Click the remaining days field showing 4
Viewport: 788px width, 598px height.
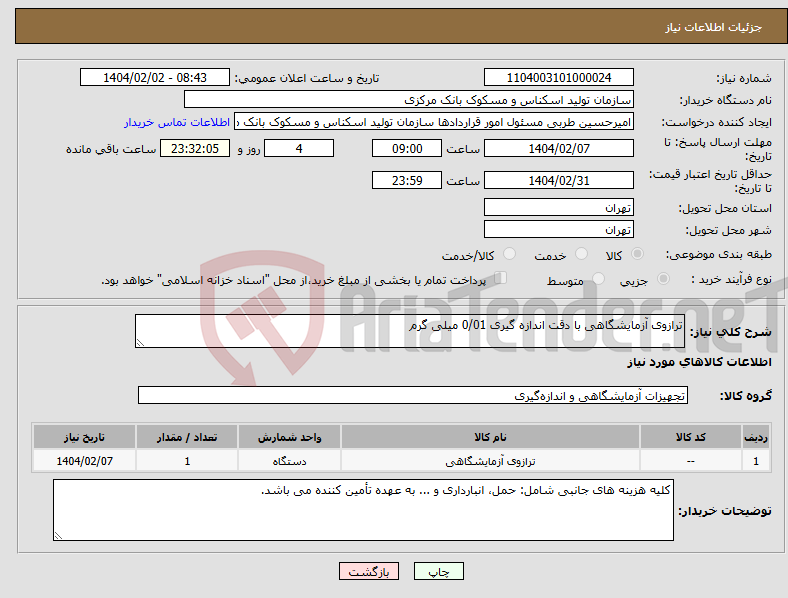coord(299,148)
